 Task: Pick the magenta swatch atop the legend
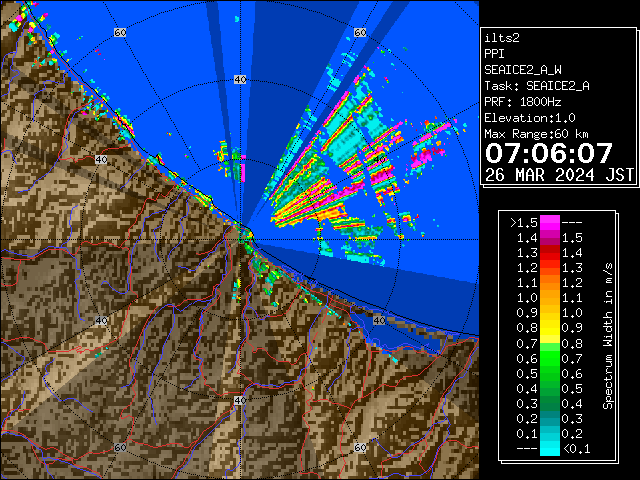click(550, 223)
